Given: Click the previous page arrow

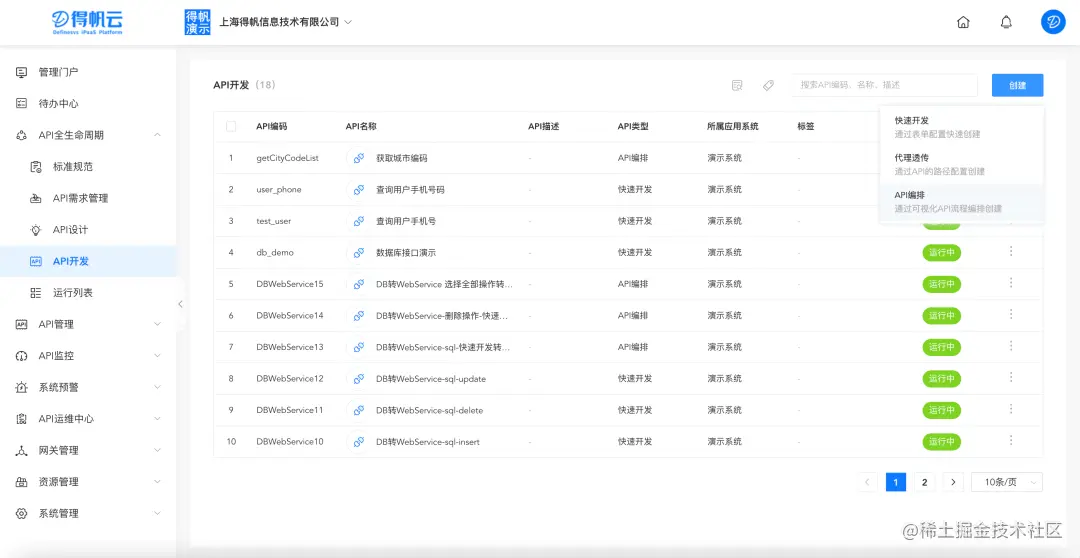Looking at the screenshot, I should pos(867,482).
